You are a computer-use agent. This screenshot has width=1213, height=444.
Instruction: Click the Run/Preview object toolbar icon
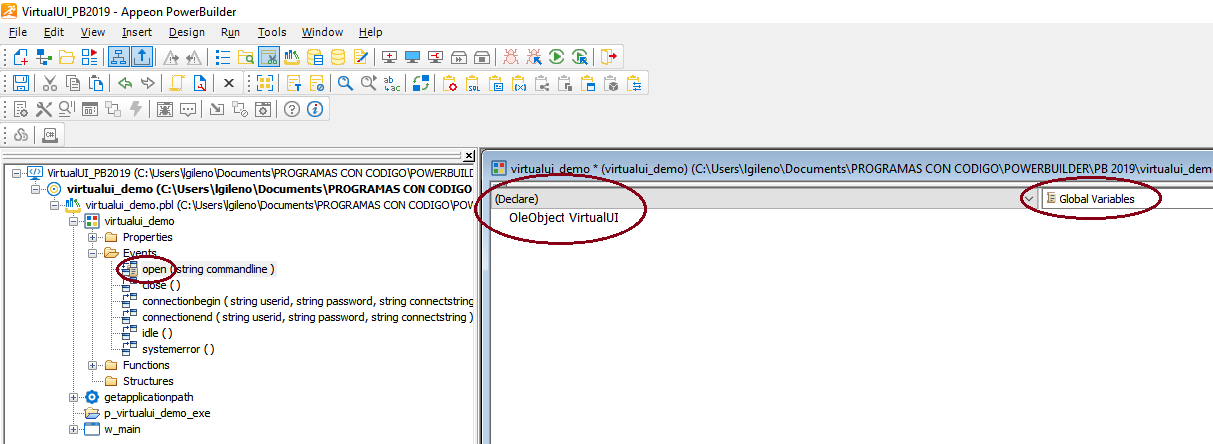tap(89, 57)
